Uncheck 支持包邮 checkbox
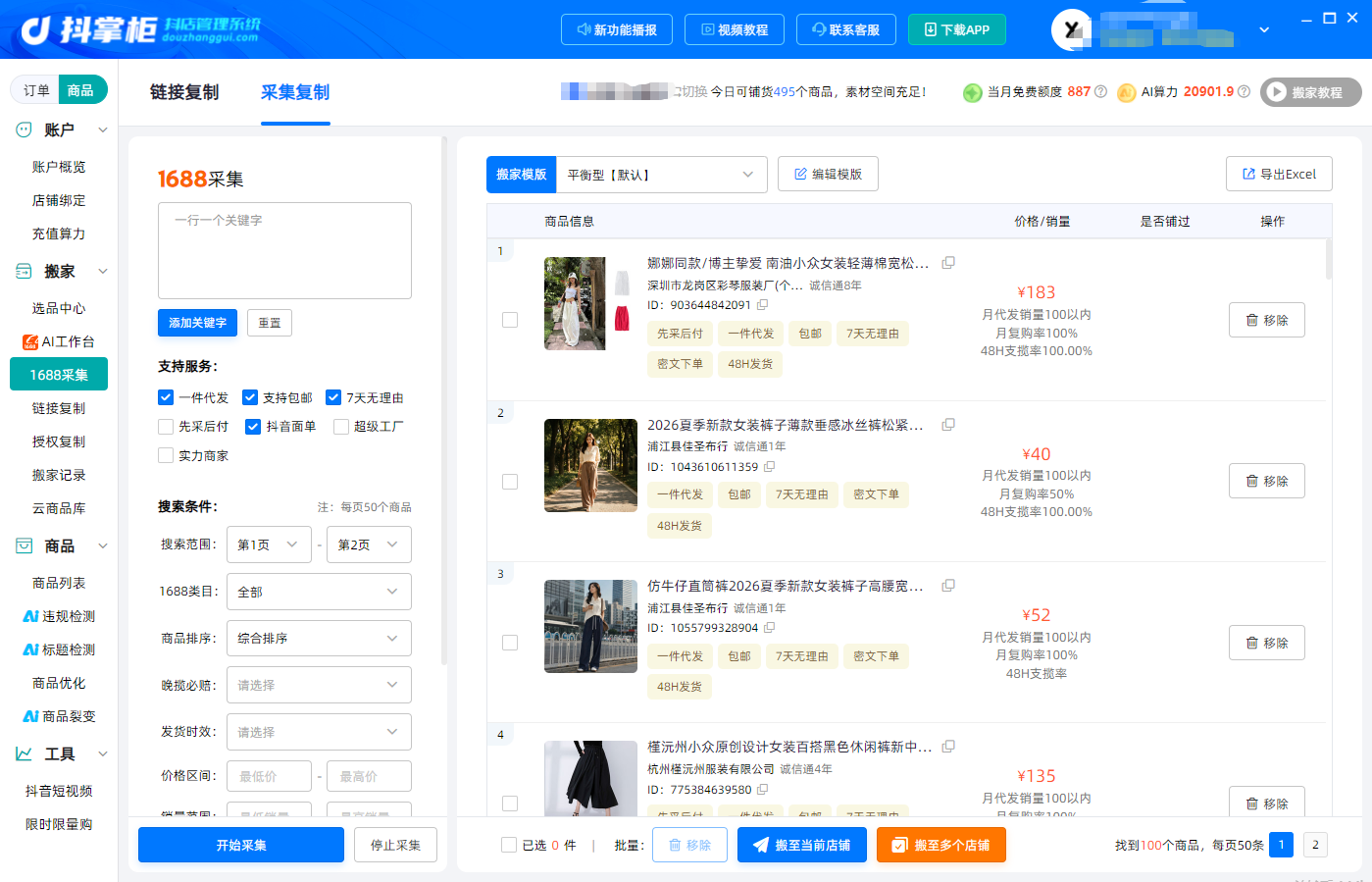 pyautogui.click(x=250, y=397)
